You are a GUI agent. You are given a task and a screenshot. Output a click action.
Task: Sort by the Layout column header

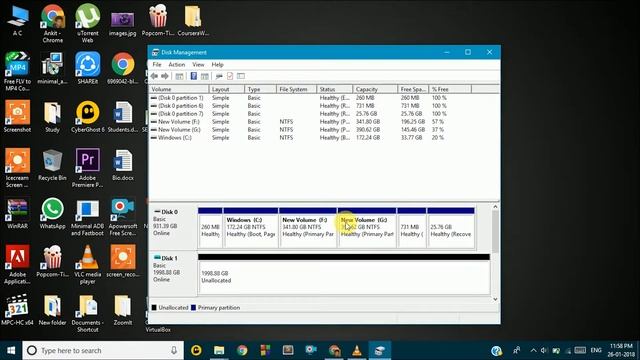tap(227, 89)
